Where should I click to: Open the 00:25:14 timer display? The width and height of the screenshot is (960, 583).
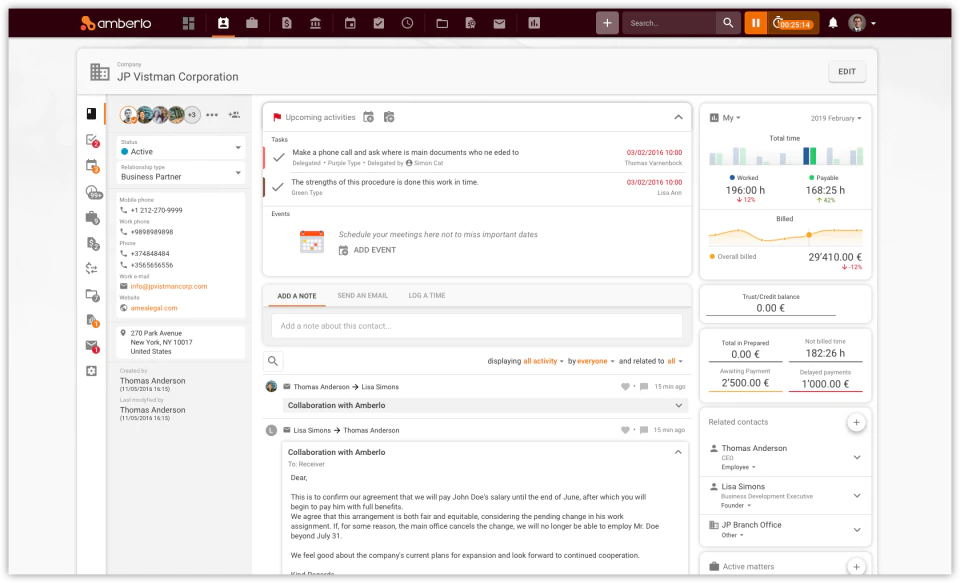(793, 23)
